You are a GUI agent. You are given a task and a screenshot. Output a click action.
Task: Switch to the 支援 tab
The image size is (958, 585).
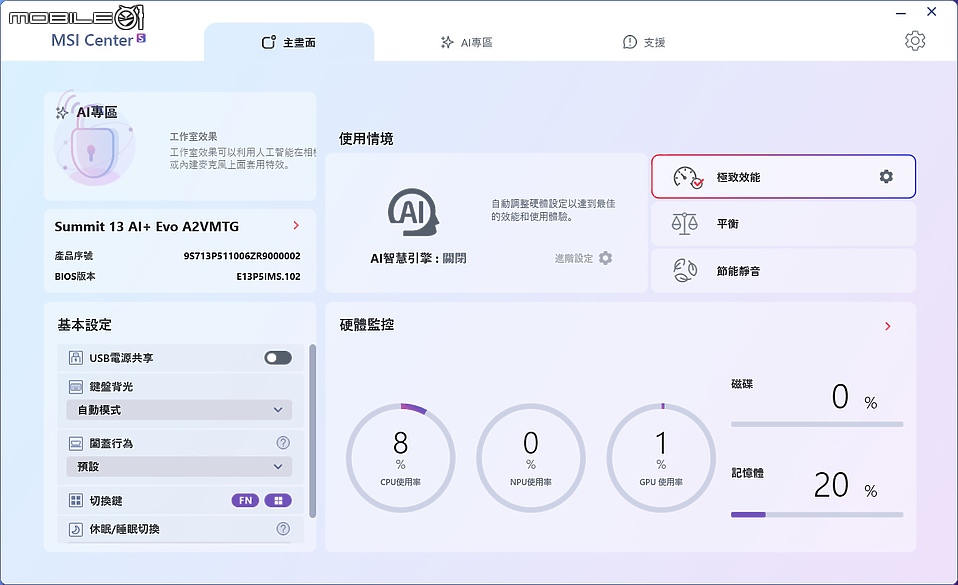(644, 42)
